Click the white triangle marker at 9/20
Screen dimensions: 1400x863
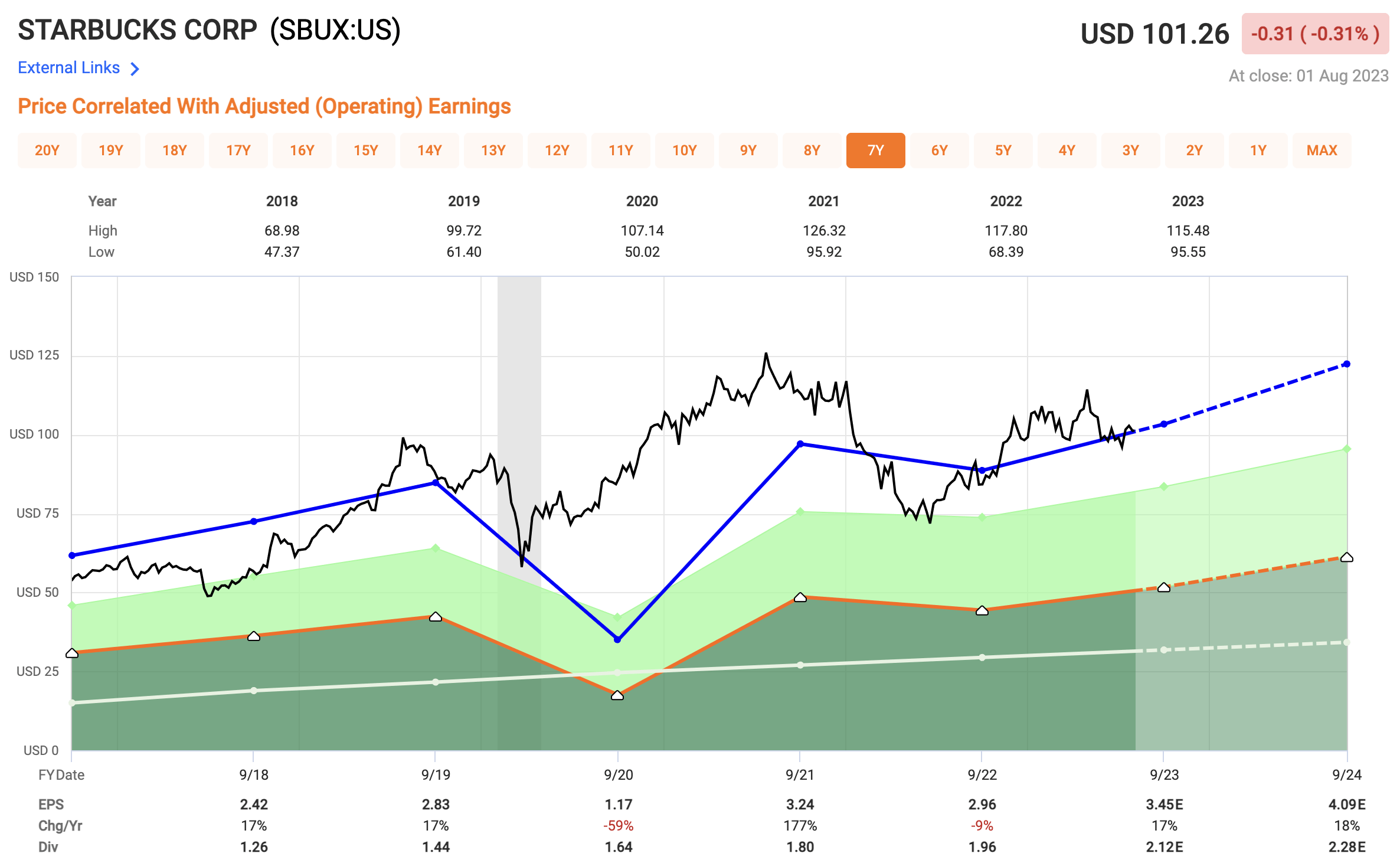(617, 695)
